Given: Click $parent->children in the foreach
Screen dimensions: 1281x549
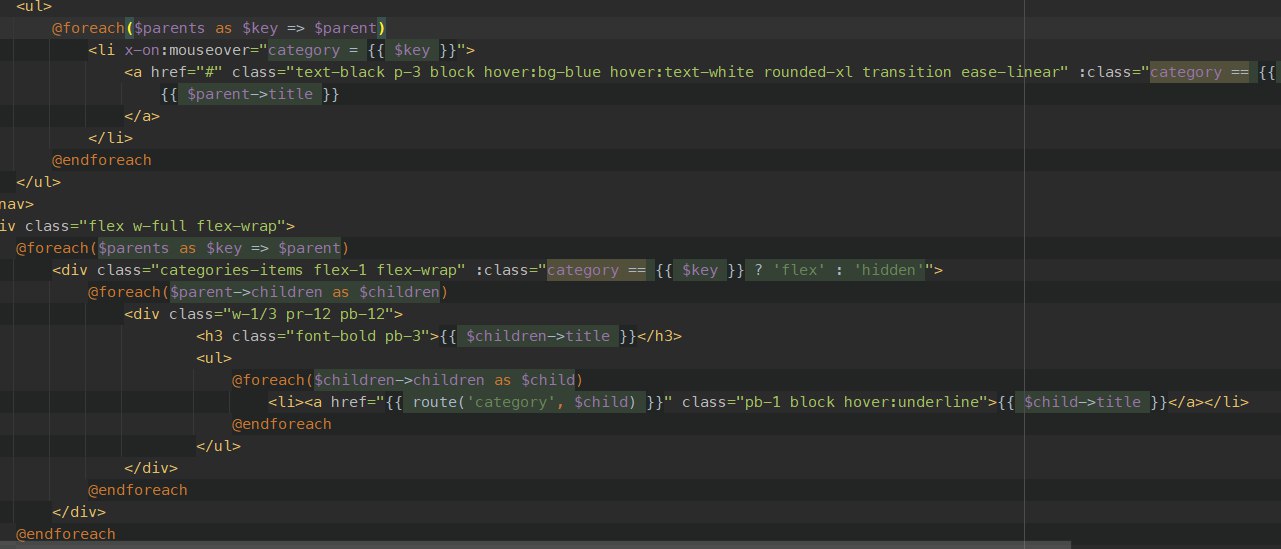Looking at the screenshot, I should click(x=246, y=292).
